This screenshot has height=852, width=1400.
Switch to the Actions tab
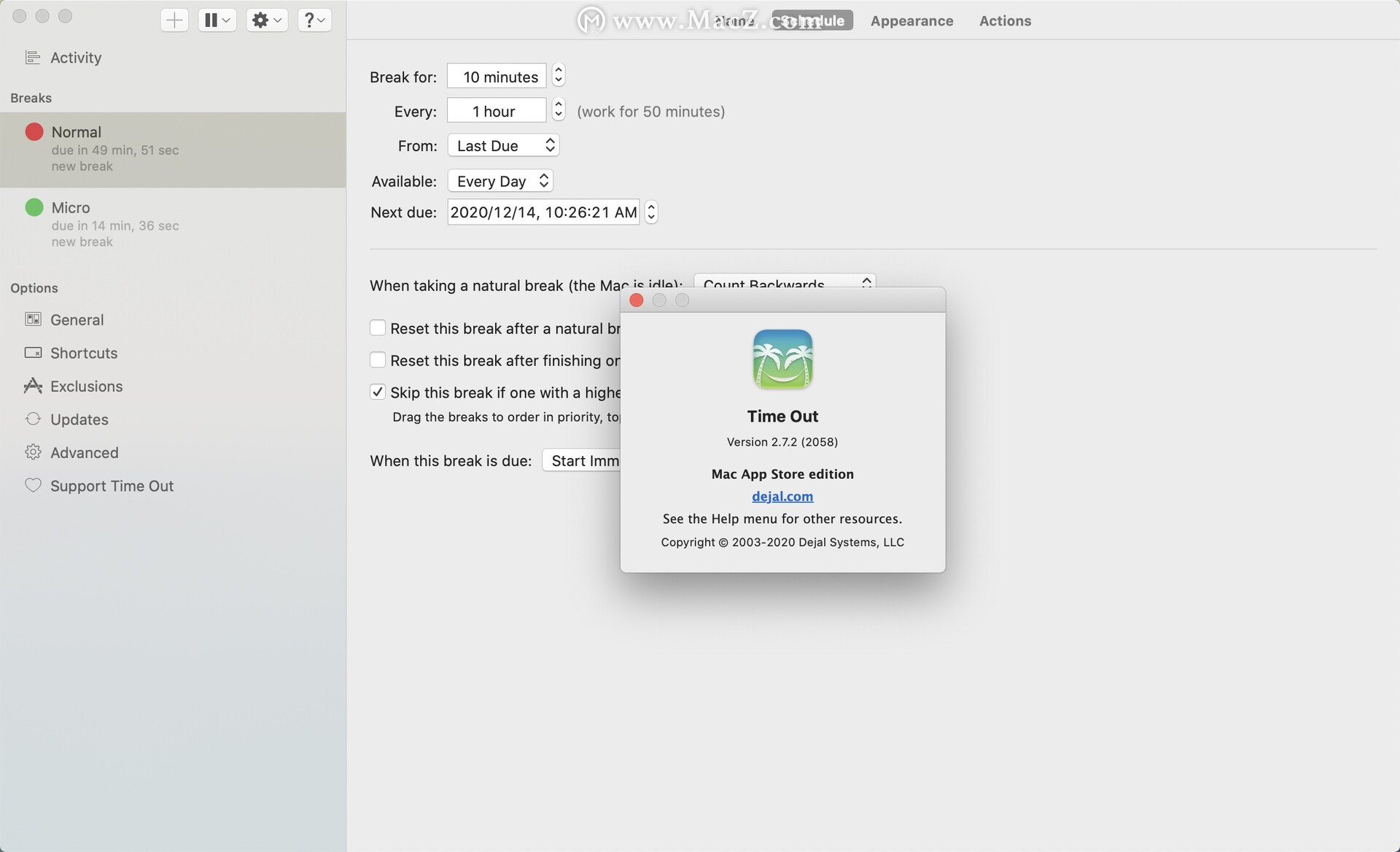tap(1005, 20)
